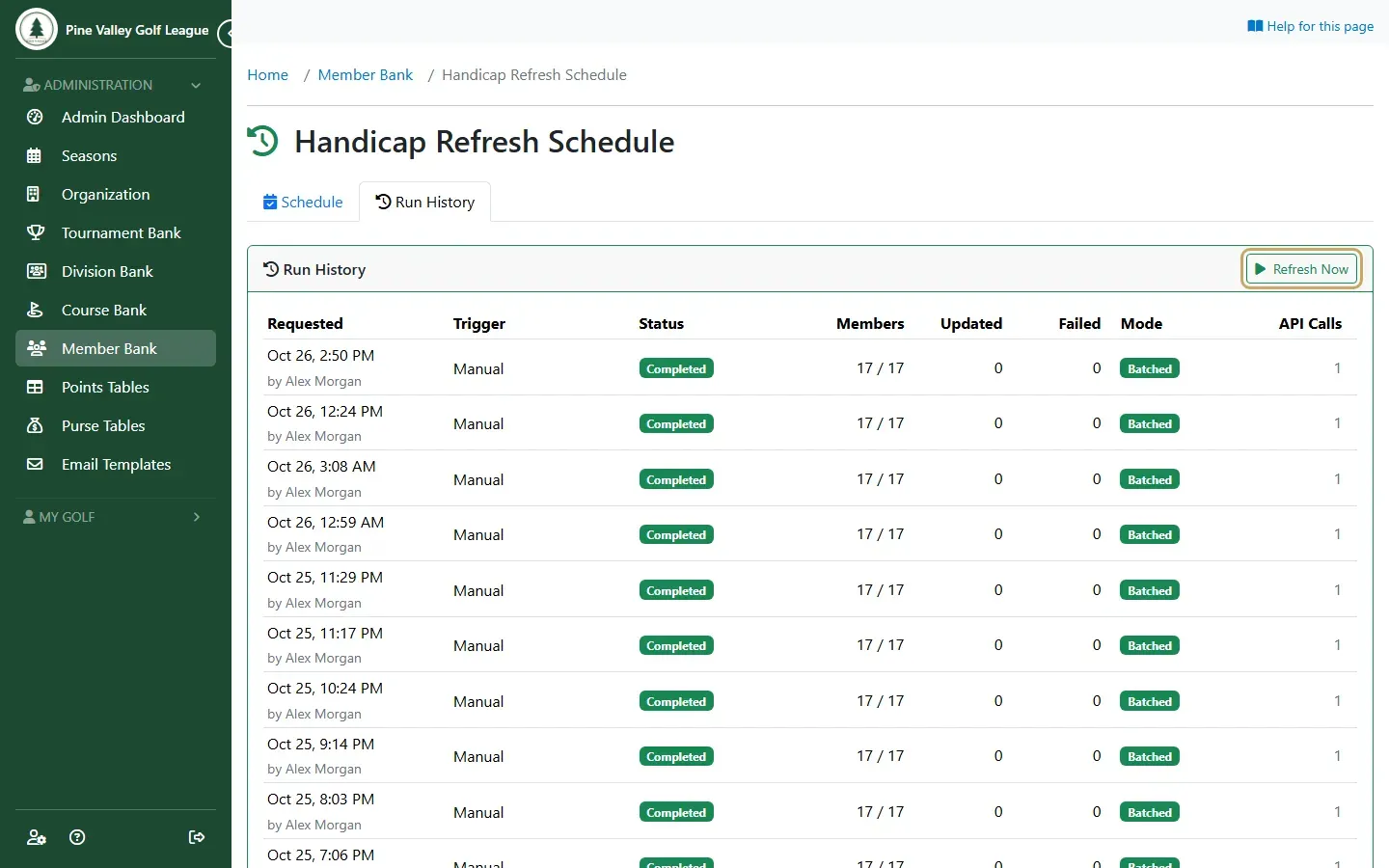Click Batched badge for Oct 25, 10:24 PM

[x=1150, y=701]
